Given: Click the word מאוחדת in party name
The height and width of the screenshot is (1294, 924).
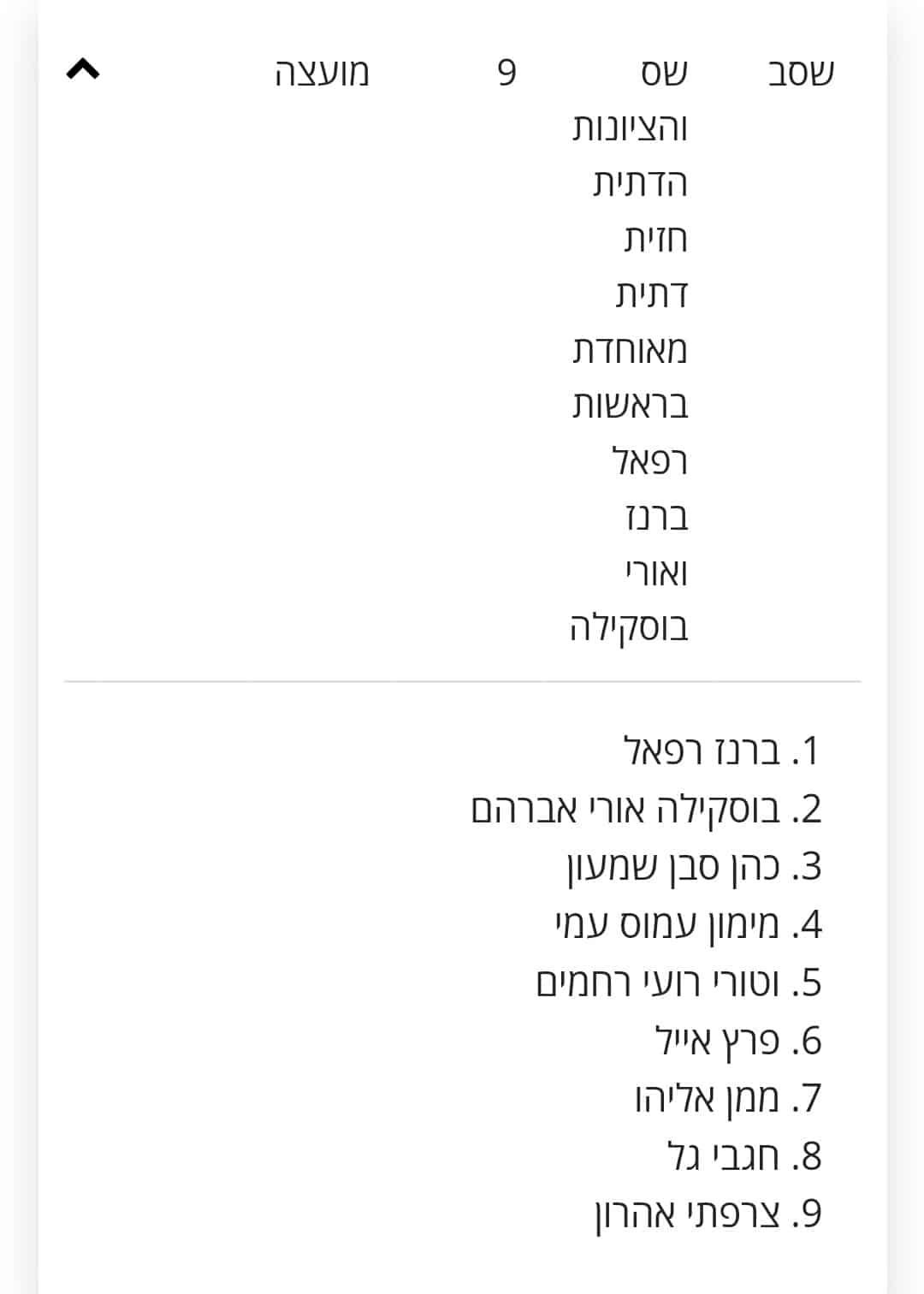Looking at the screenshot, I should 631,351.
